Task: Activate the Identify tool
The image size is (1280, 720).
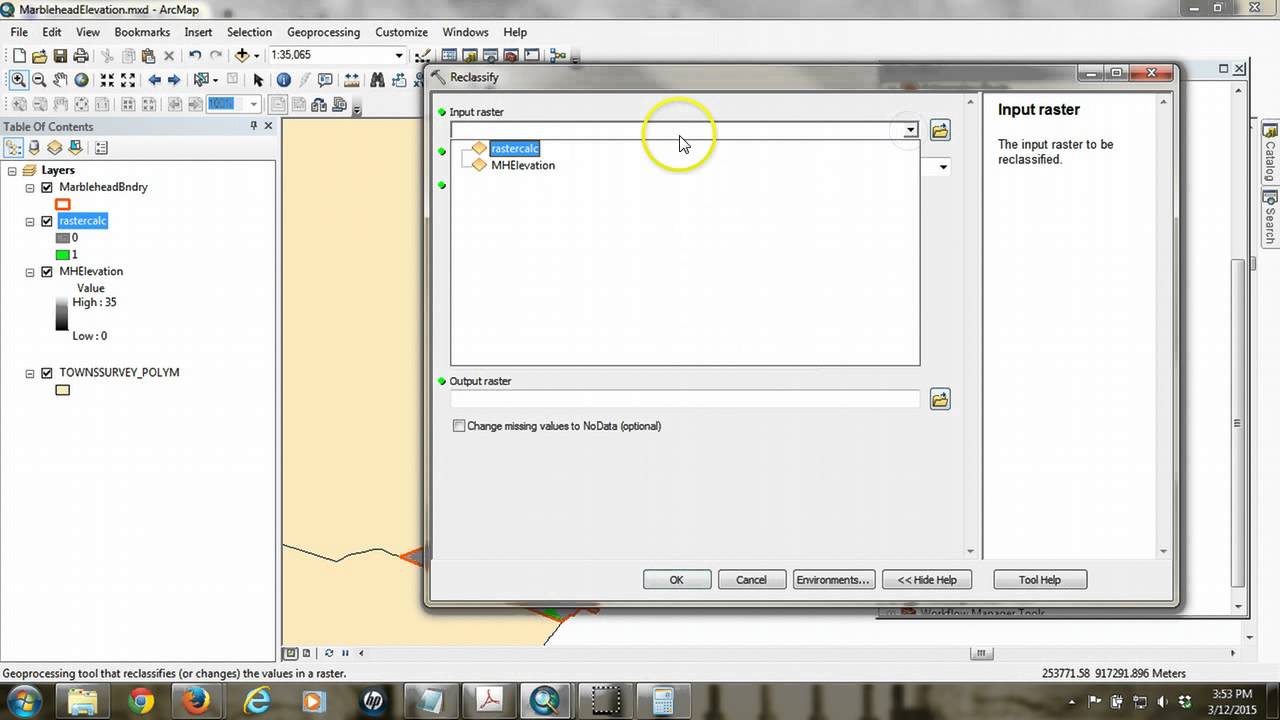Action: tap(283, 80)
